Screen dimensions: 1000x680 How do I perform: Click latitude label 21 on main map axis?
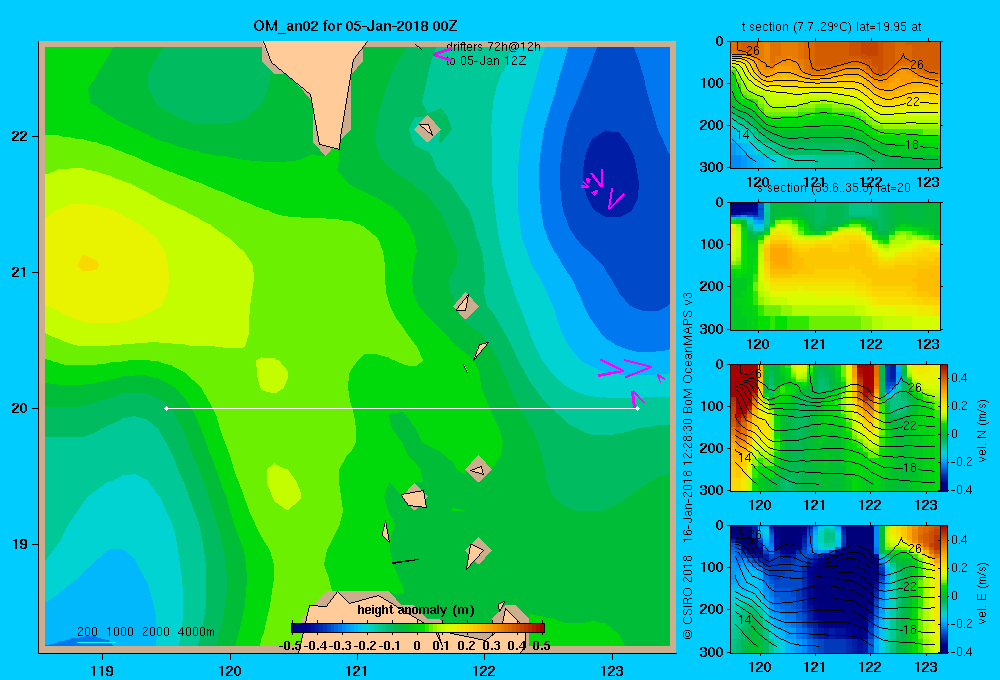tap(20, 272)
